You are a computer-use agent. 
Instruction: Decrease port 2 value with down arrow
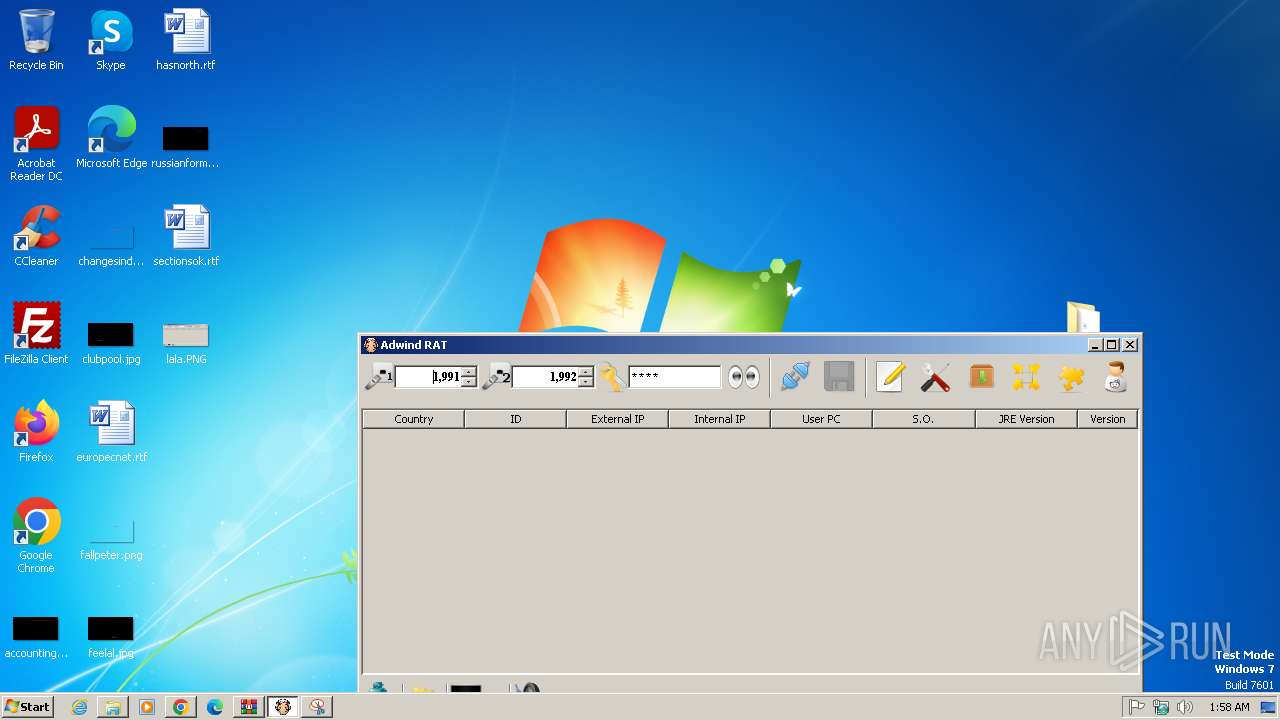click(585, 382)
